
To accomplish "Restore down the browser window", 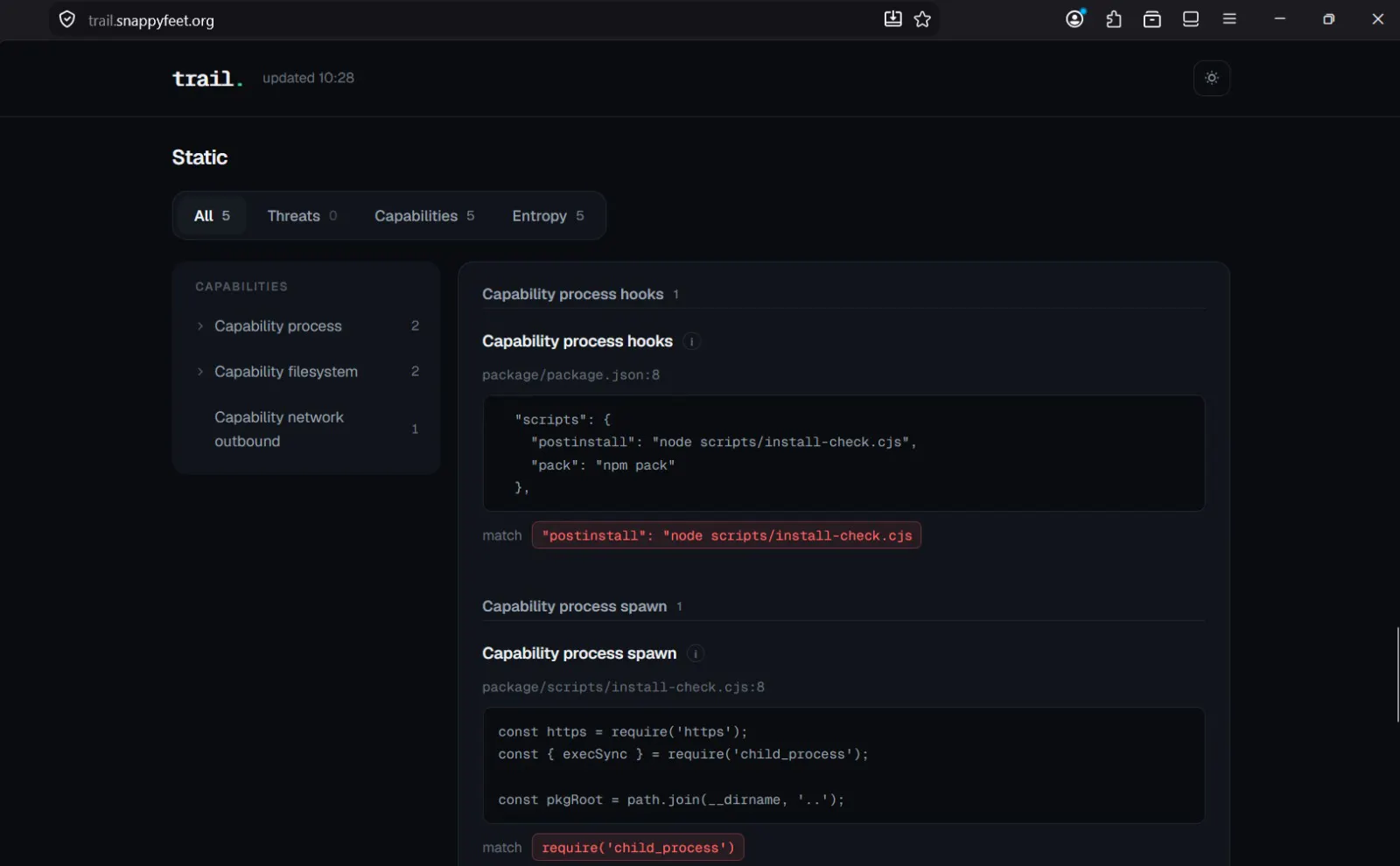I will 1328,19.
